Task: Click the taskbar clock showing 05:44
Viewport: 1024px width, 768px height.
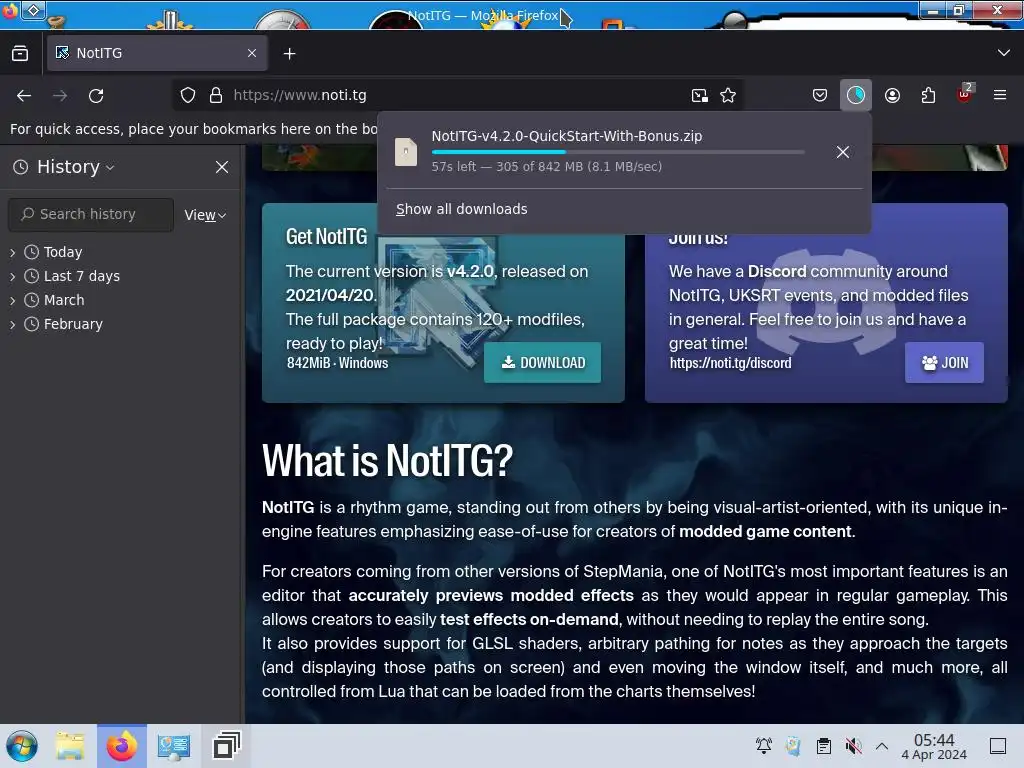Action: click(934, 746)
